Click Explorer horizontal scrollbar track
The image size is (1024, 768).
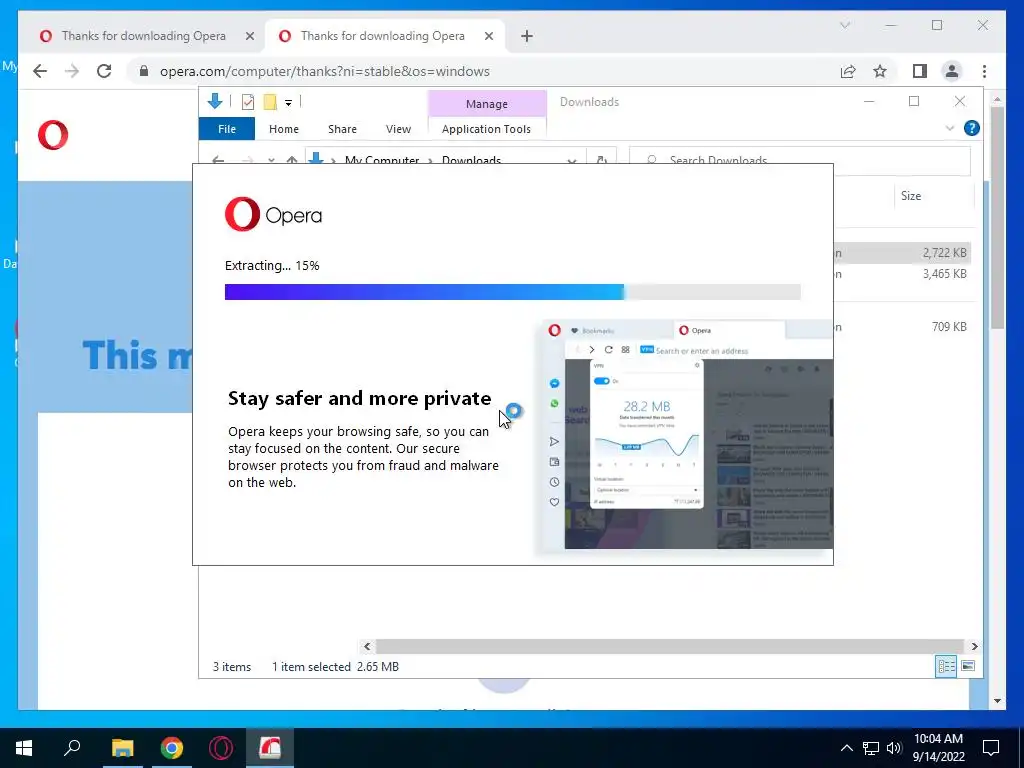(x=670, y=646)
